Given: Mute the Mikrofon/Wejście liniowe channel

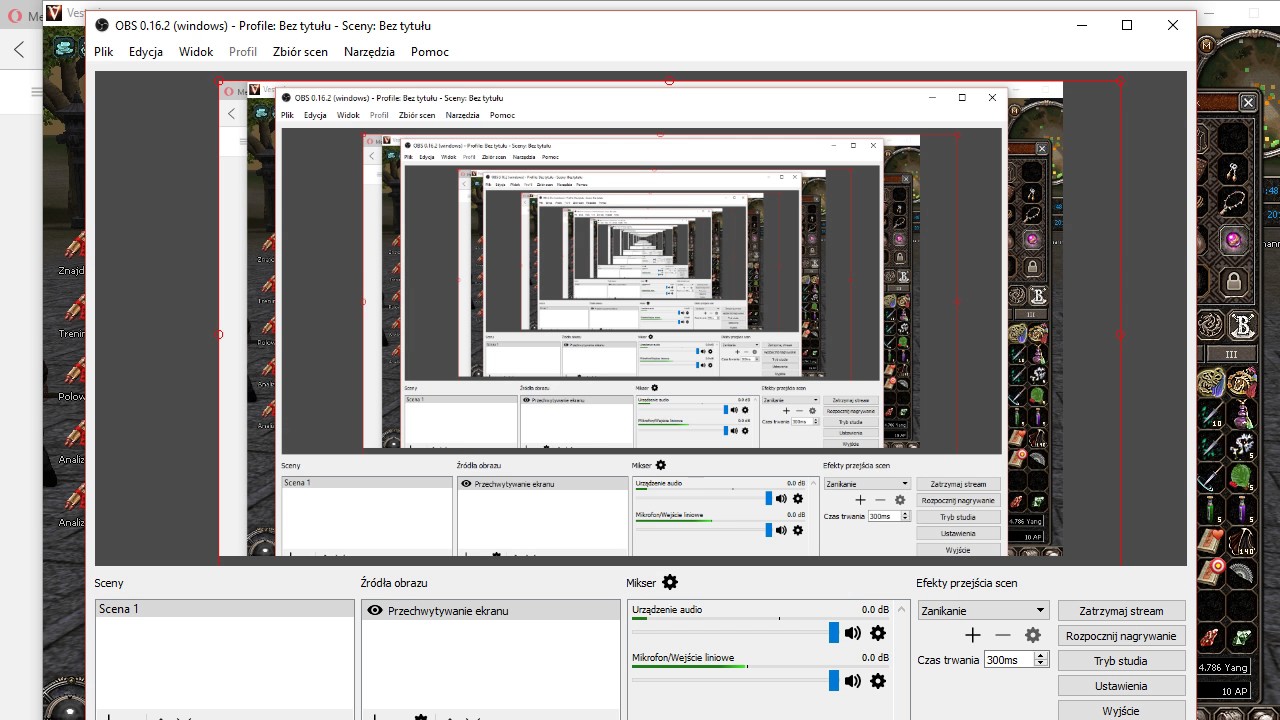Looking at the screenshot, I should point(852,681).
